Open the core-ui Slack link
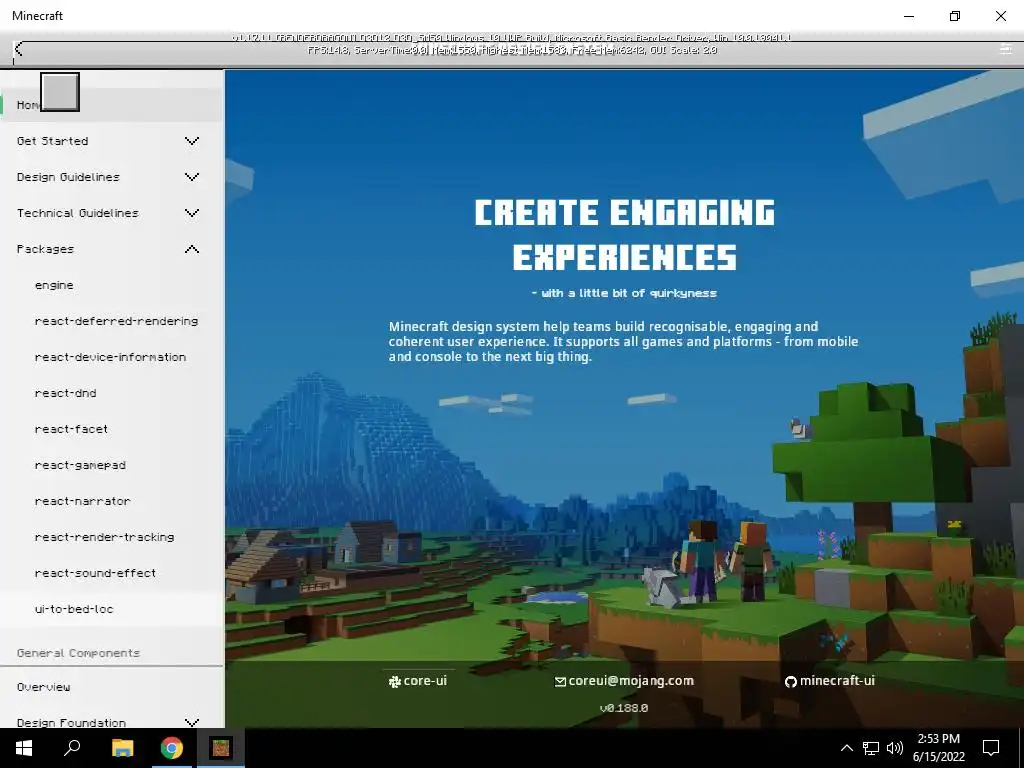Screen dimensions: 1024x768 pyautogui.click(x=418, y=680)
